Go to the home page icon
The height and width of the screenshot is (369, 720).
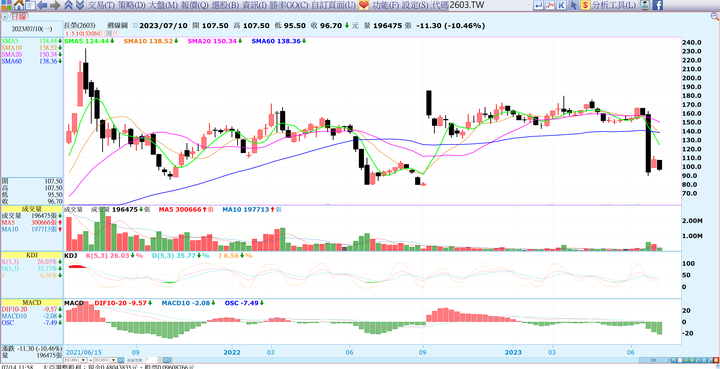(19, 5)
